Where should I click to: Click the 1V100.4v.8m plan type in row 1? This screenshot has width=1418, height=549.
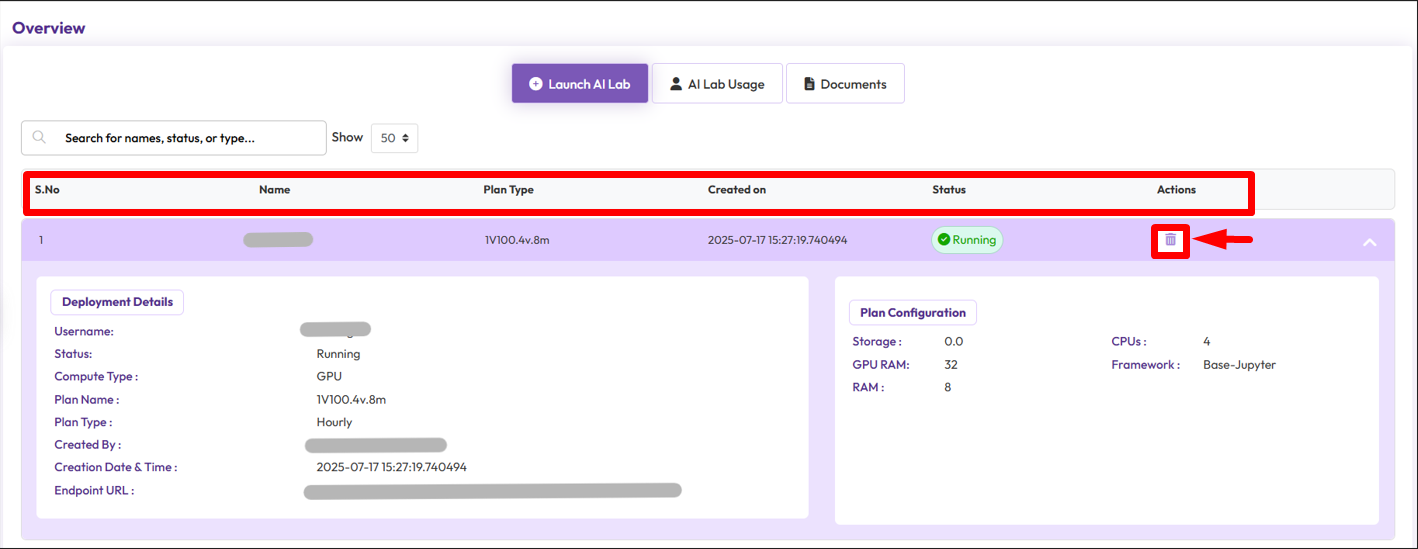tap(516, 241)
